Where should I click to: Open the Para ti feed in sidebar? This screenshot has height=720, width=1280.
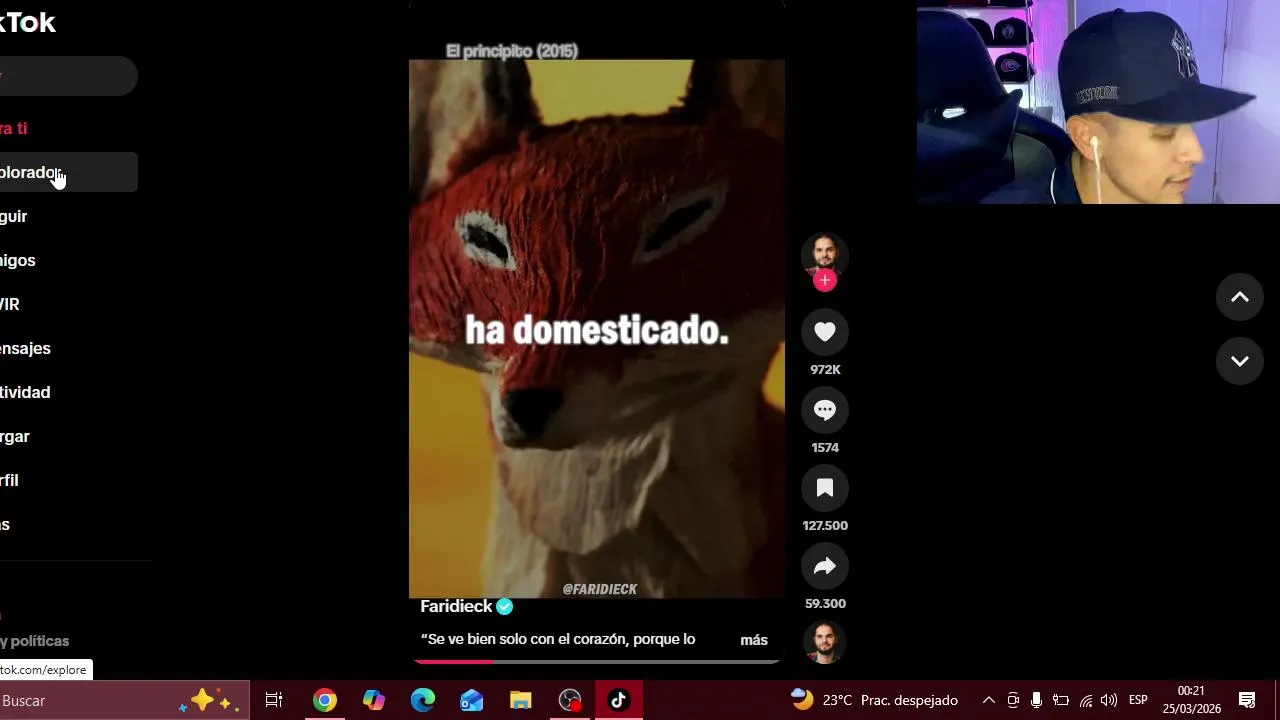(14, 128)
